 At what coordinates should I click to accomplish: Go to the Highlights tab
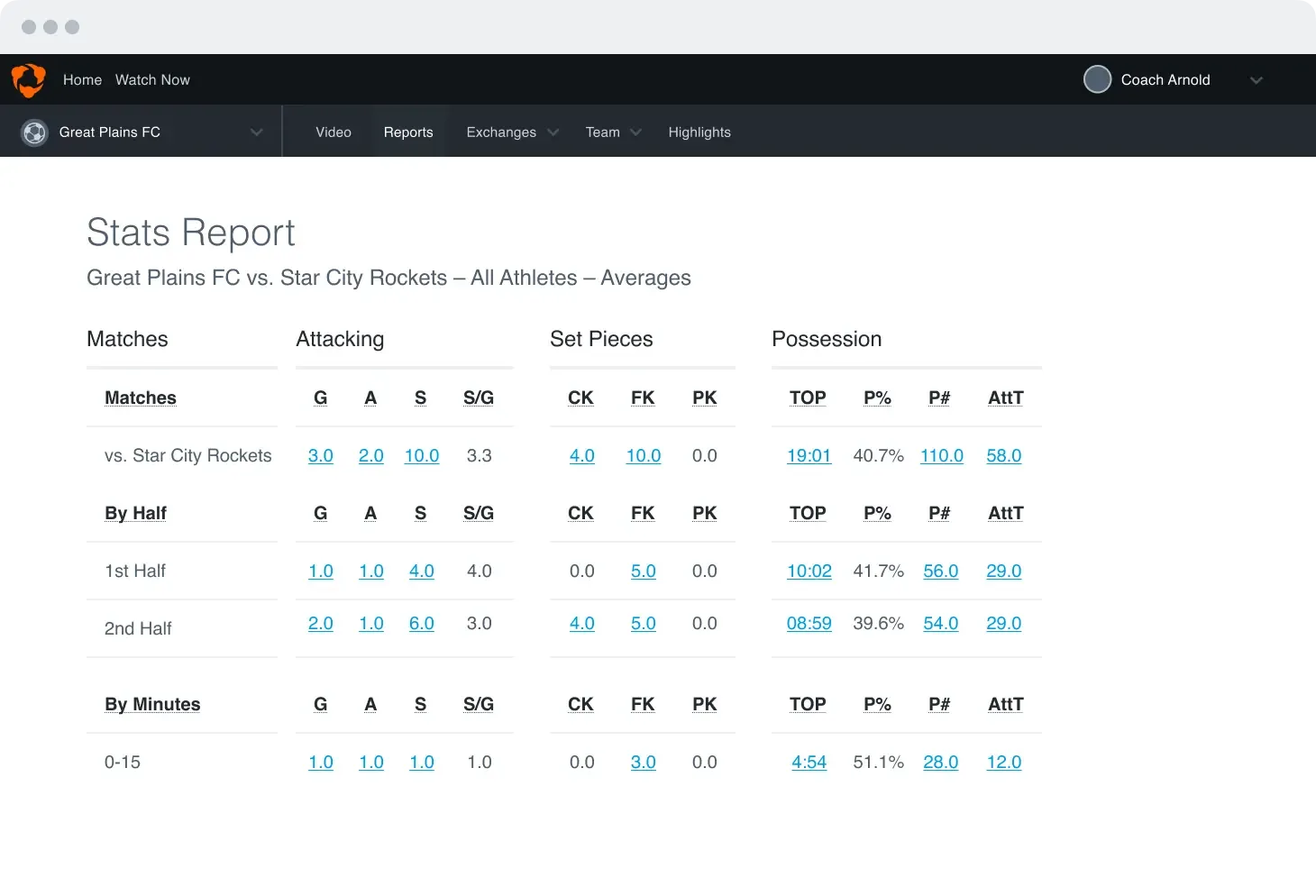click(x=699, y=133)
